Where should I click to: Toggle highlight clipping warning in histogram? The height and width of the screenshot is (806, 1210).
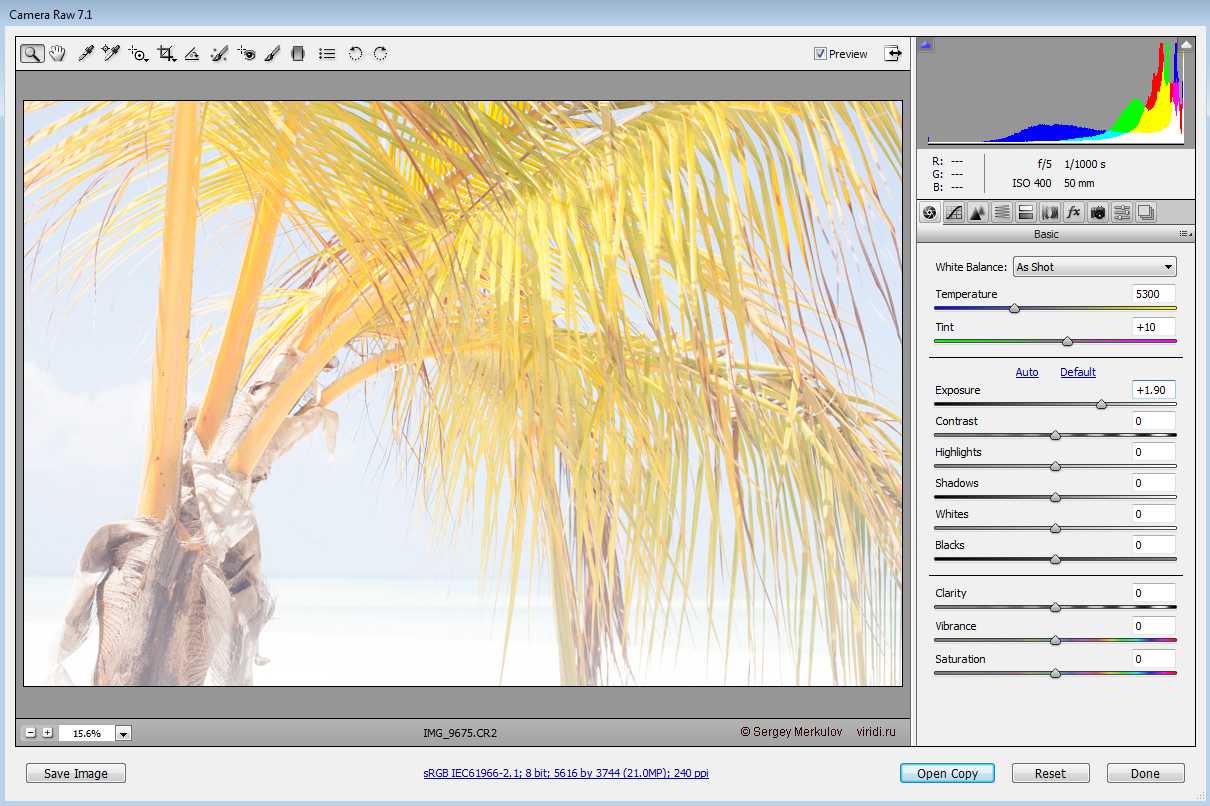click(1186, 45)
